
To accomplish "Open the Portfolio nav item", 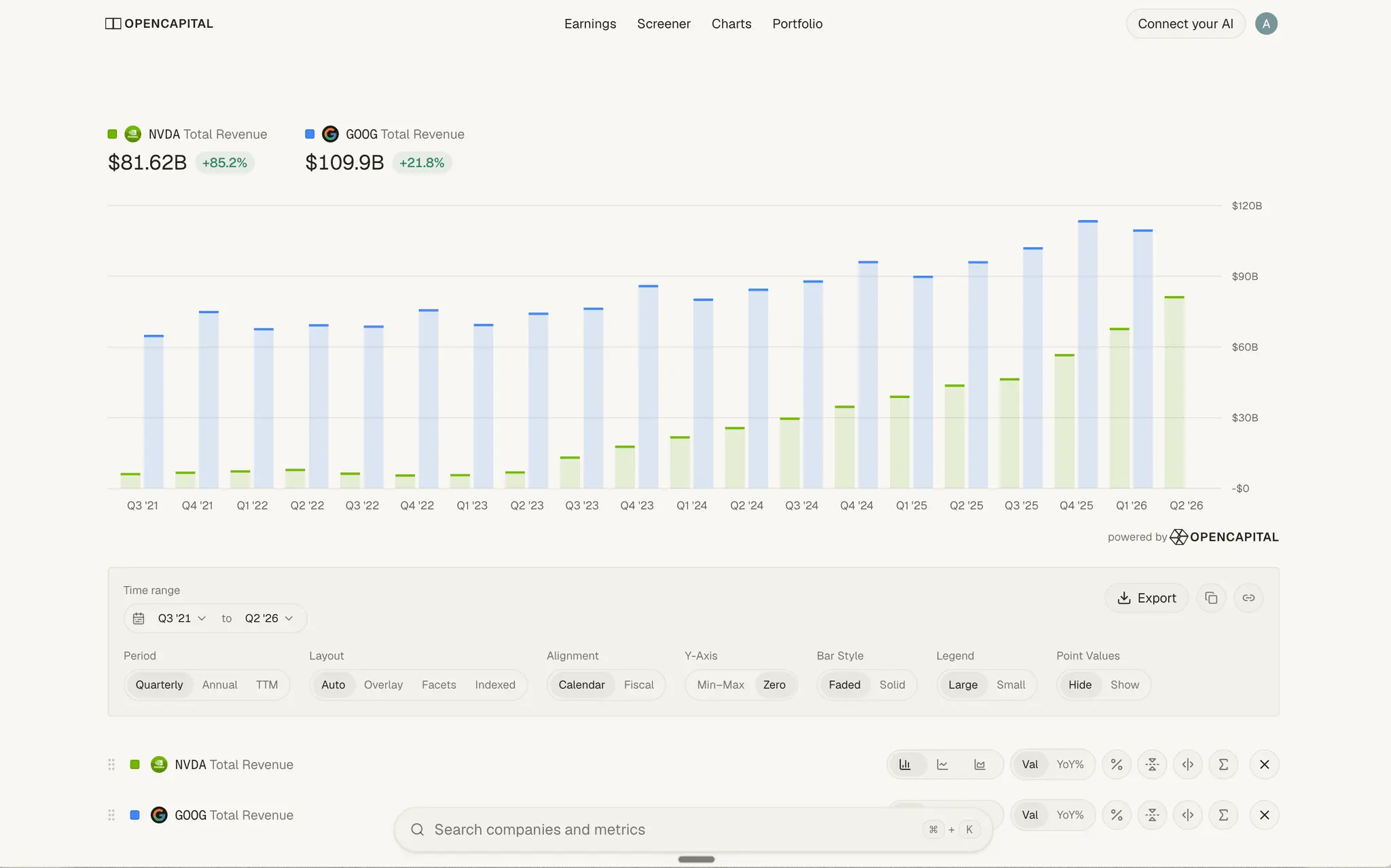I will [x=797, y=24].
